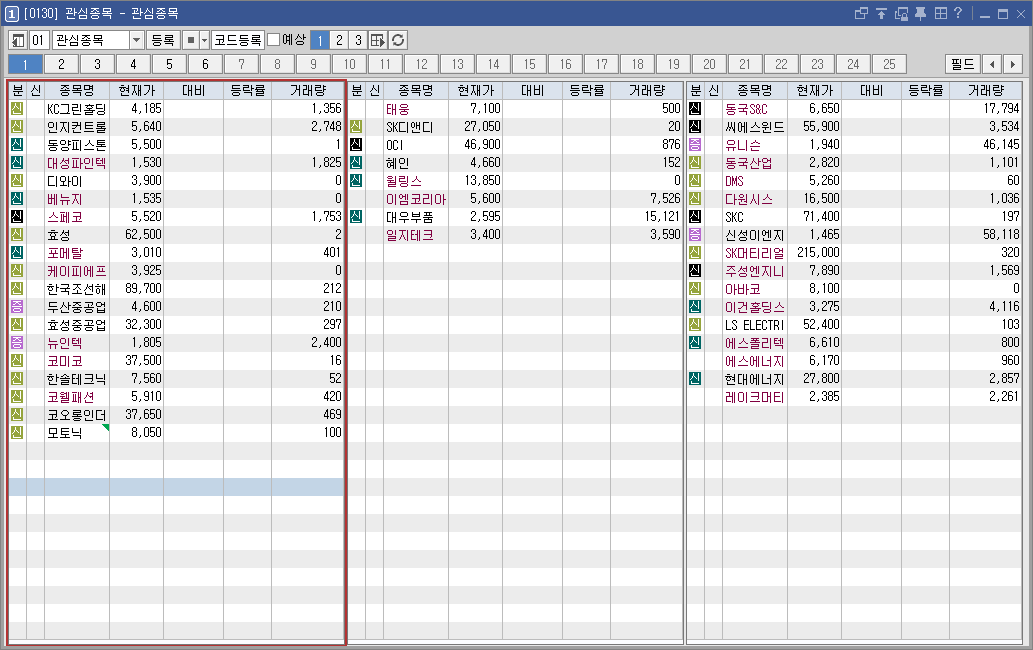The width and height of the screenshot is (1033, 650).
Task: Click the teal icon beside 현대에너지
Action: pyautogui.click(x=695, y=379)
